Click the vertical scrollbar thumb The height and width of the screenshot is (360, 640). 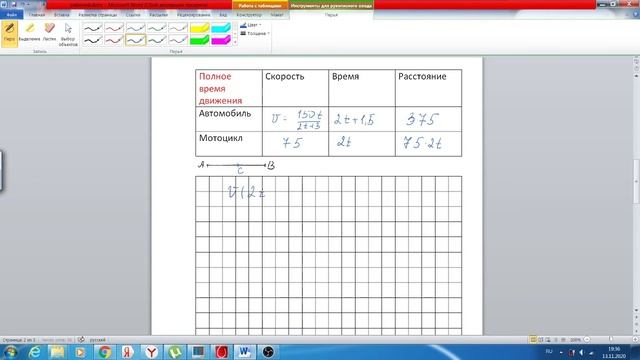(x=636, y=181)
